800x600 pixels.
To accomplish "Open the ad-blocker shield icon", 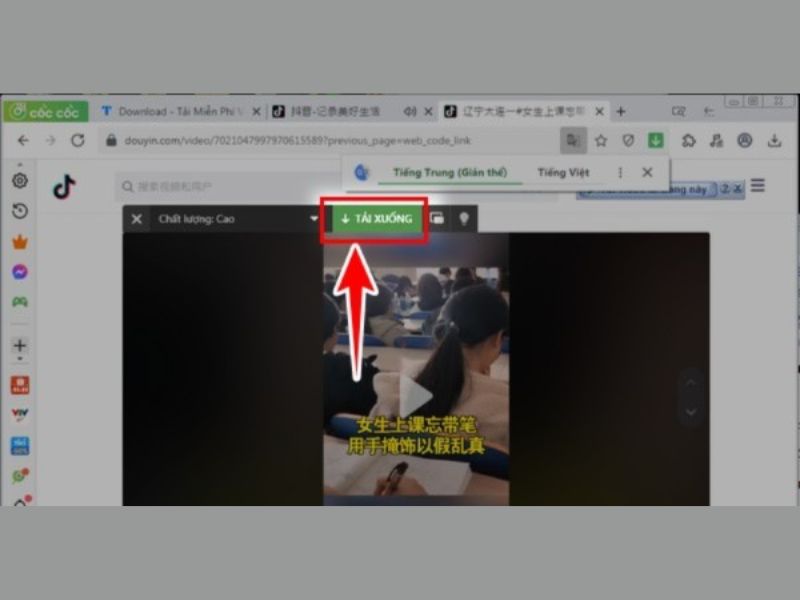I will [628, 139].
